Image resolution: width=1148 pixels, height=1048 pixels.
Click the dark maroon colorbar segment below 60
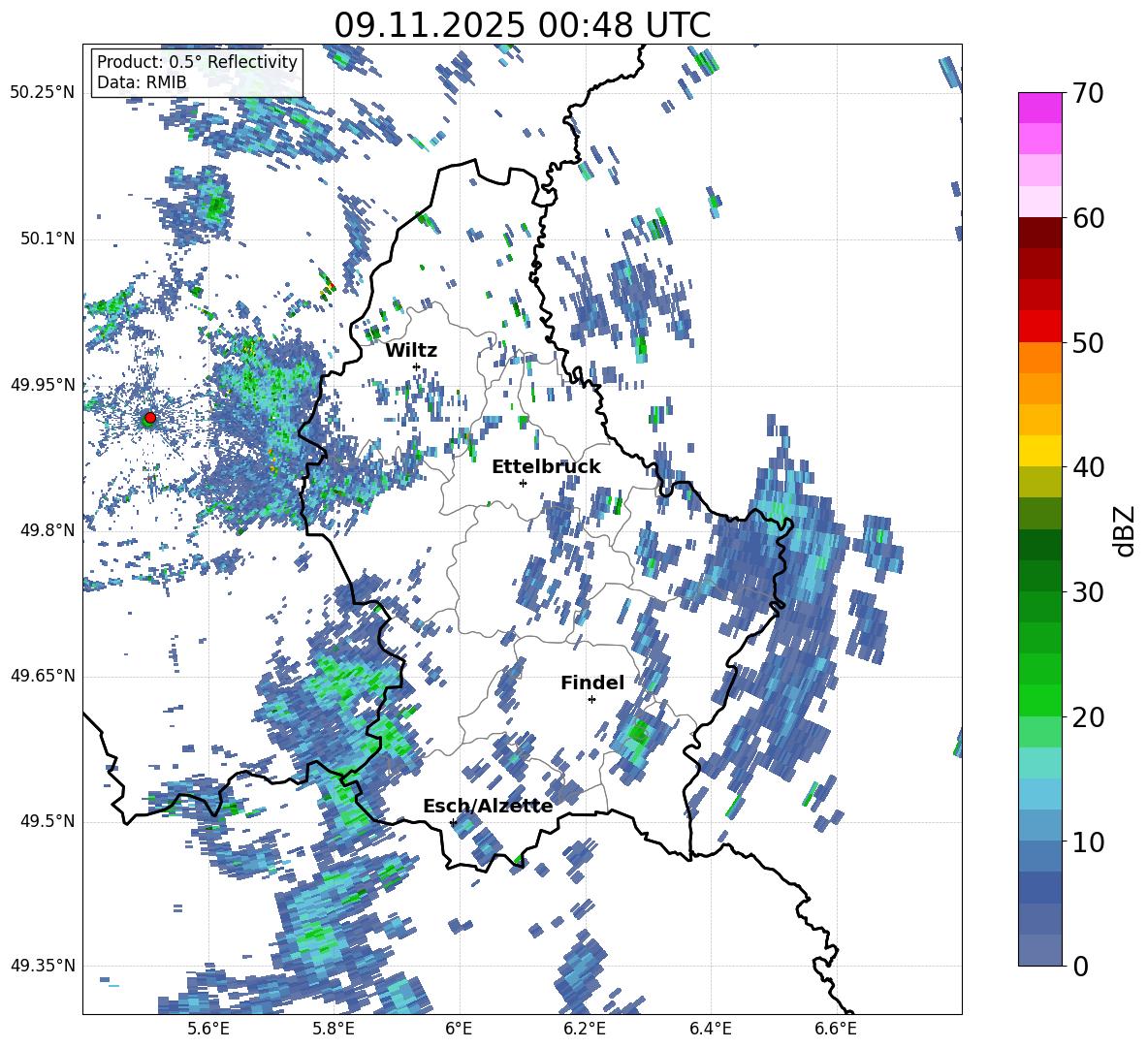pos(1039,233)
